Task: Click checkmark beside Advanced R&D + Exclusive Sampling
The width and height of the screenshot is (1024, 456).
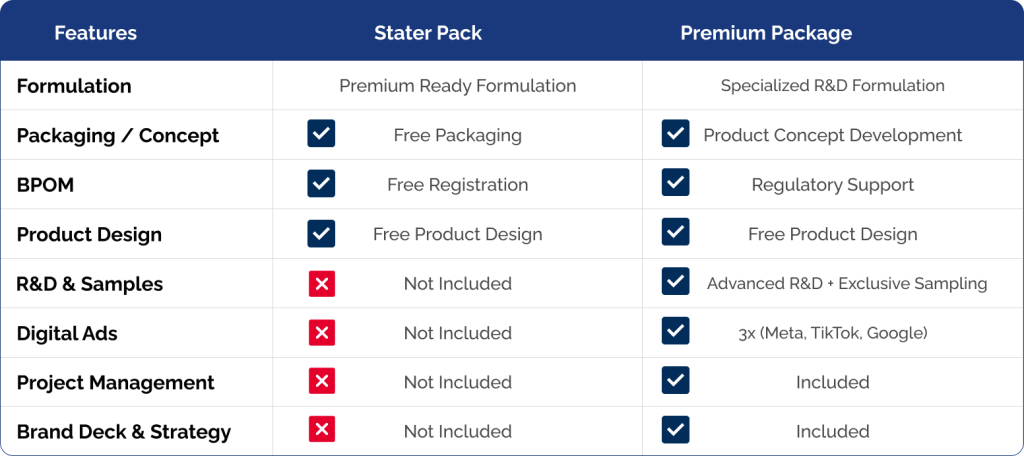Action: pyautogui.click(x=675, y=283)
